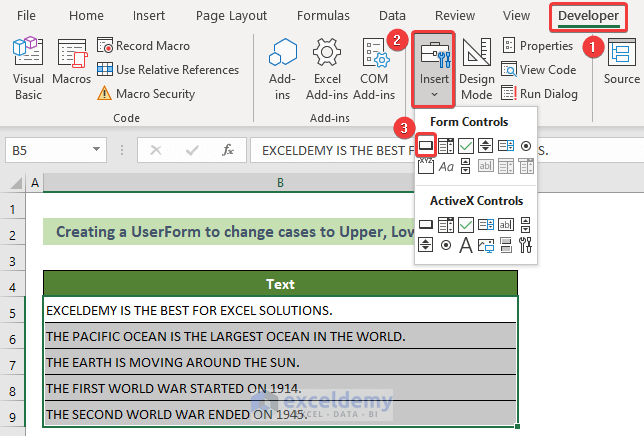Image resolution: width=644 pixels, height=436 pixels.
Task: Open control Properties
Action: pyautogui.click(x=538, y=46)
